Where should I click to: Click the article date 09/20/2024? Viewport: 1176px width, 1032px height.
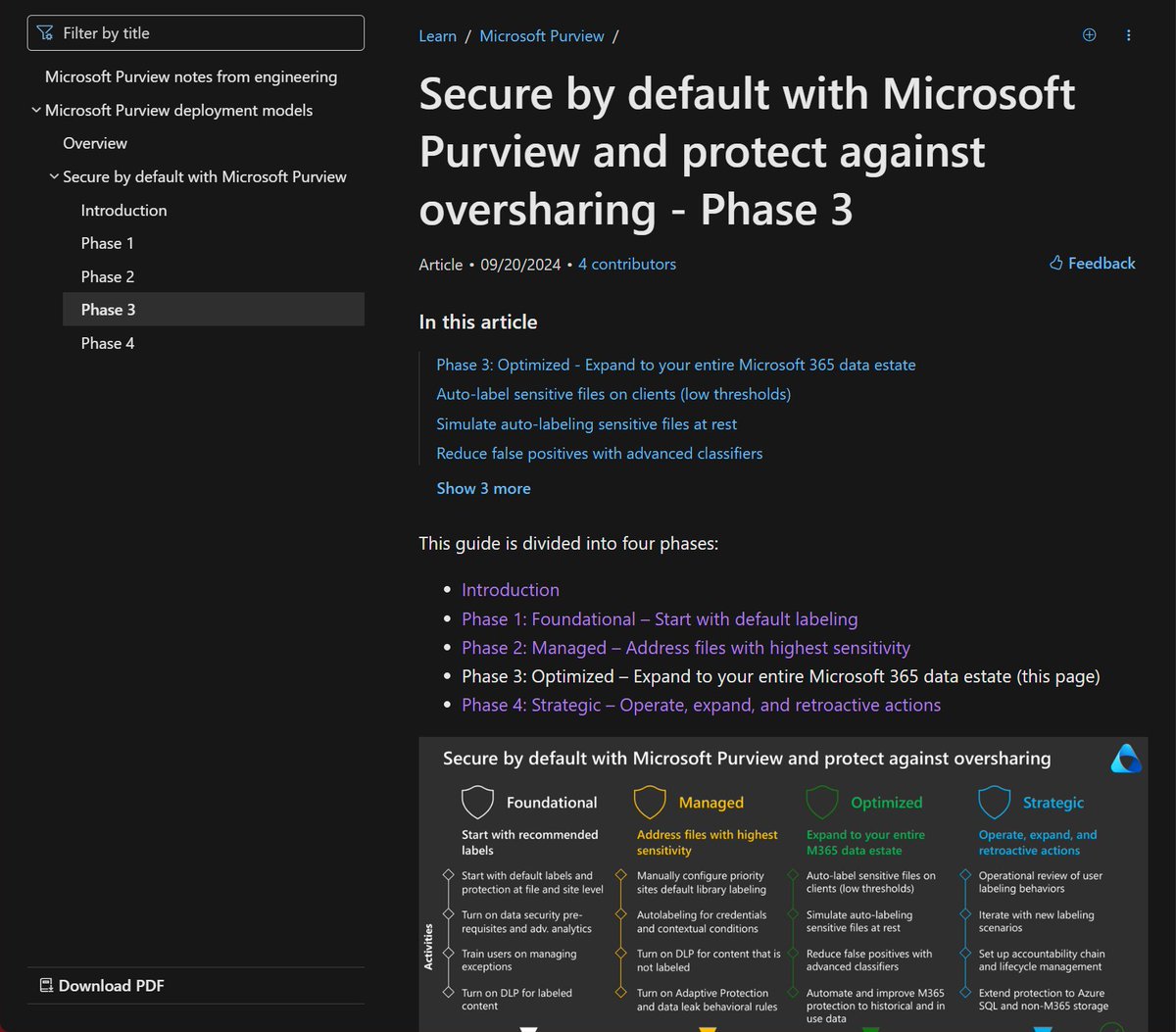(520, 264)
